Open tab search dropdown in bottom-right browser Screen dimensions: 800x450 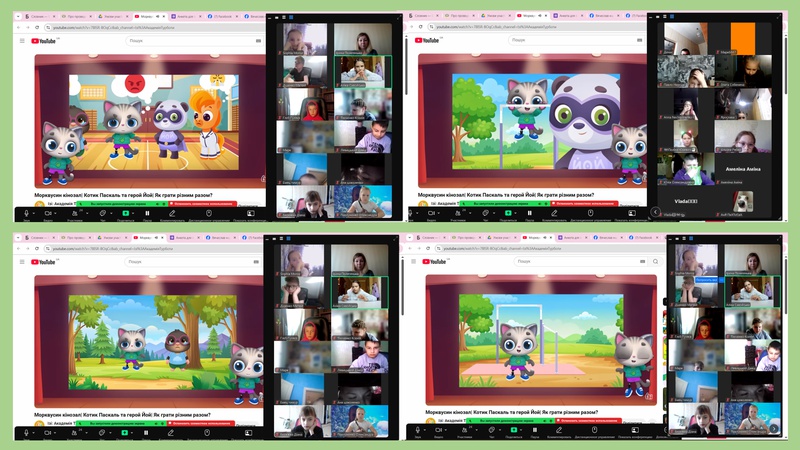pos(410,238)
